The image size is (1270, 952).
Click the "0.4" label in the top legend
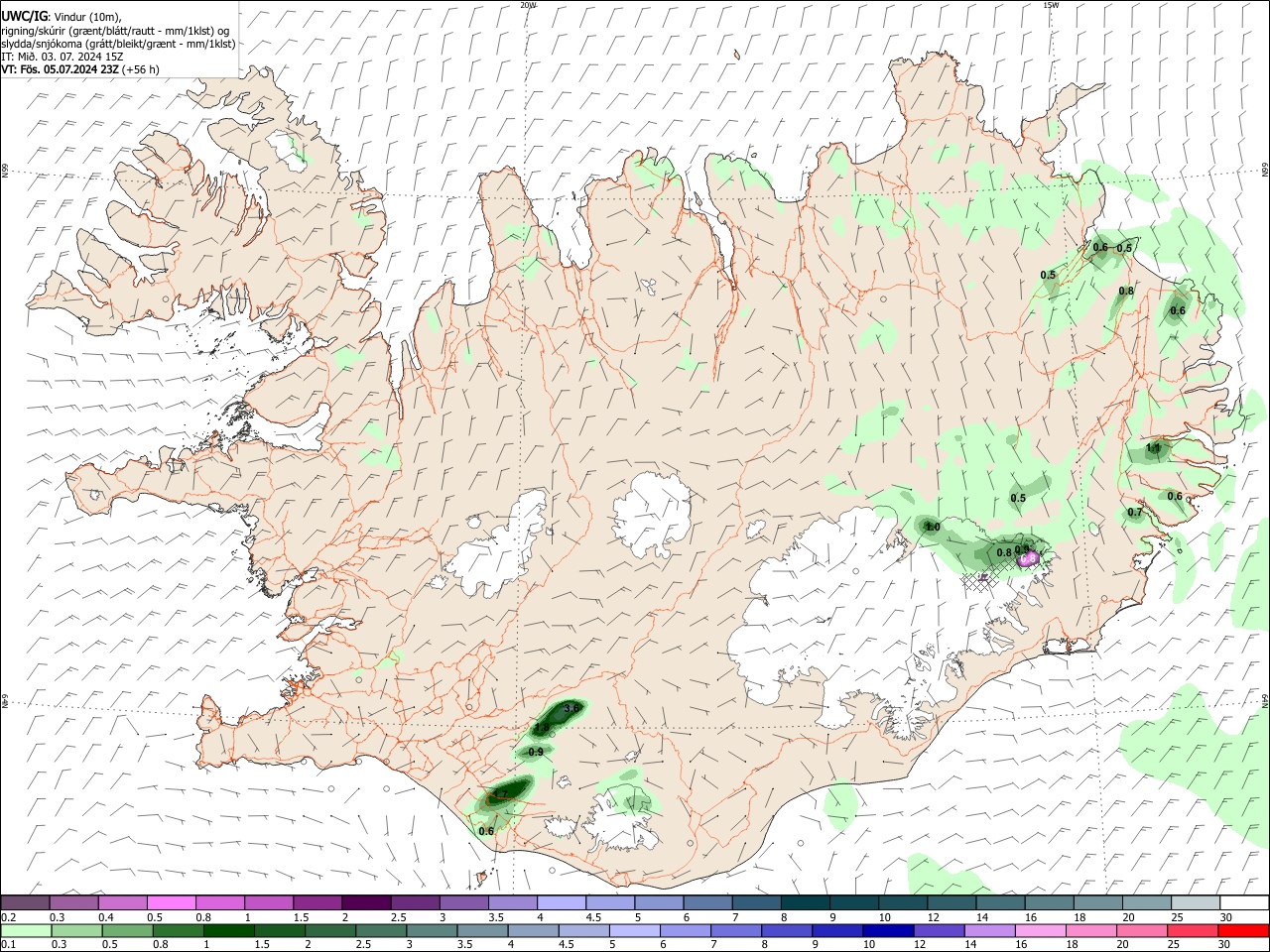106,917
